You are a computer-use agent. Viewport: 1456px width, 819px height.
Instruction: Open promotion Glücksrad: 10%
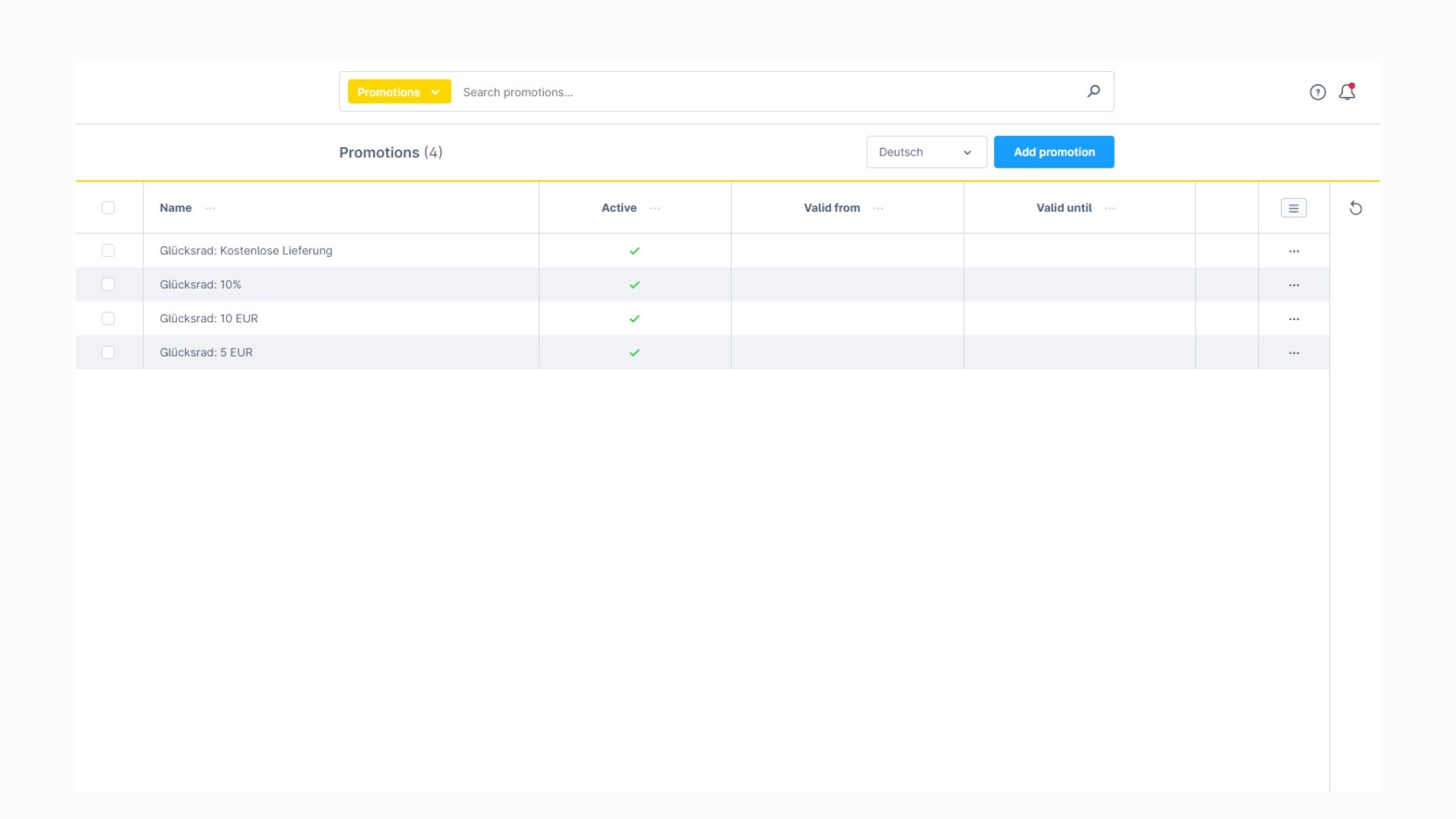coord(200,285)
